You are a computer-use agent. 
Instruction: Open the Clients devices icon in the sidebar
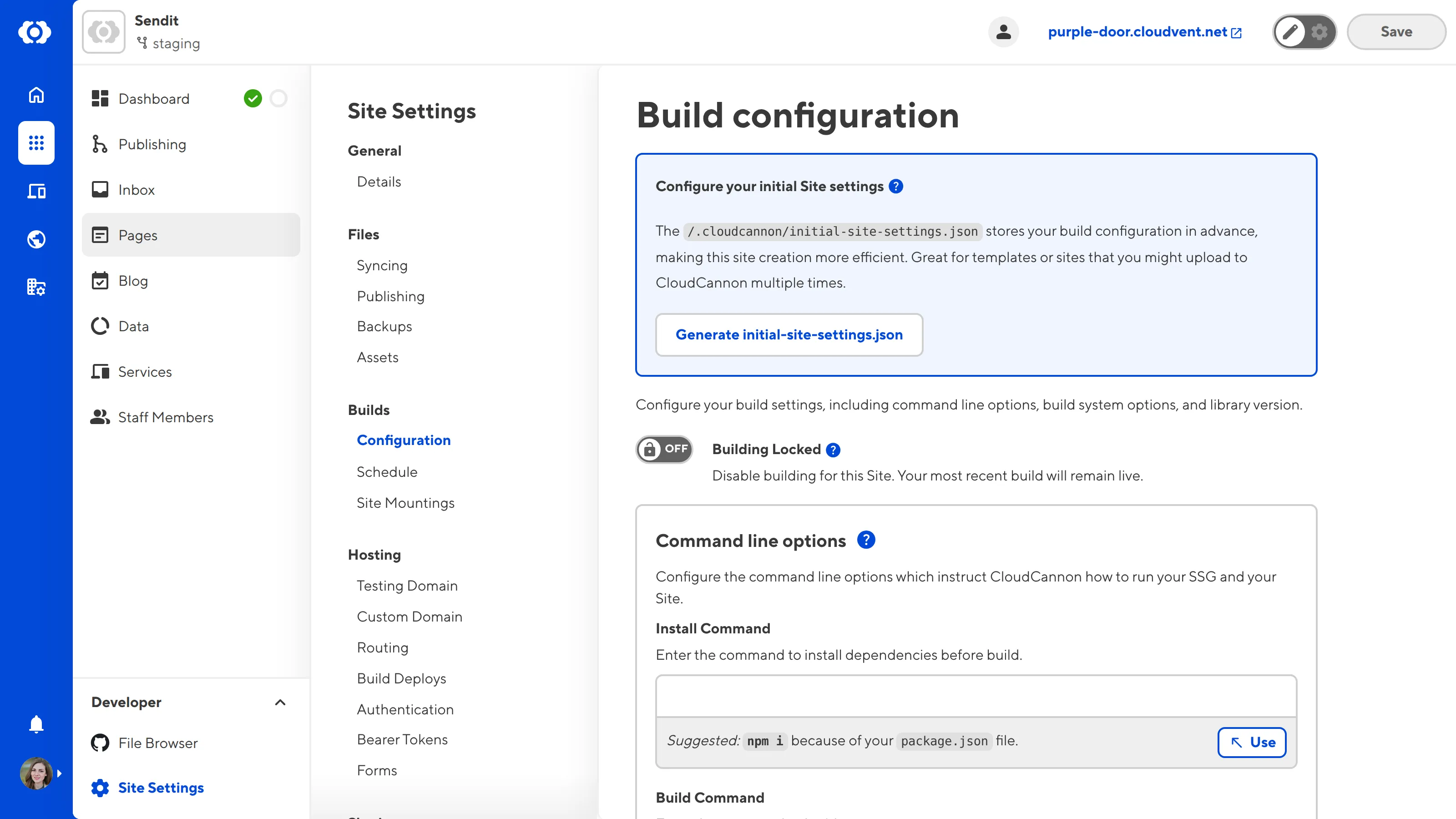(35, 191)
